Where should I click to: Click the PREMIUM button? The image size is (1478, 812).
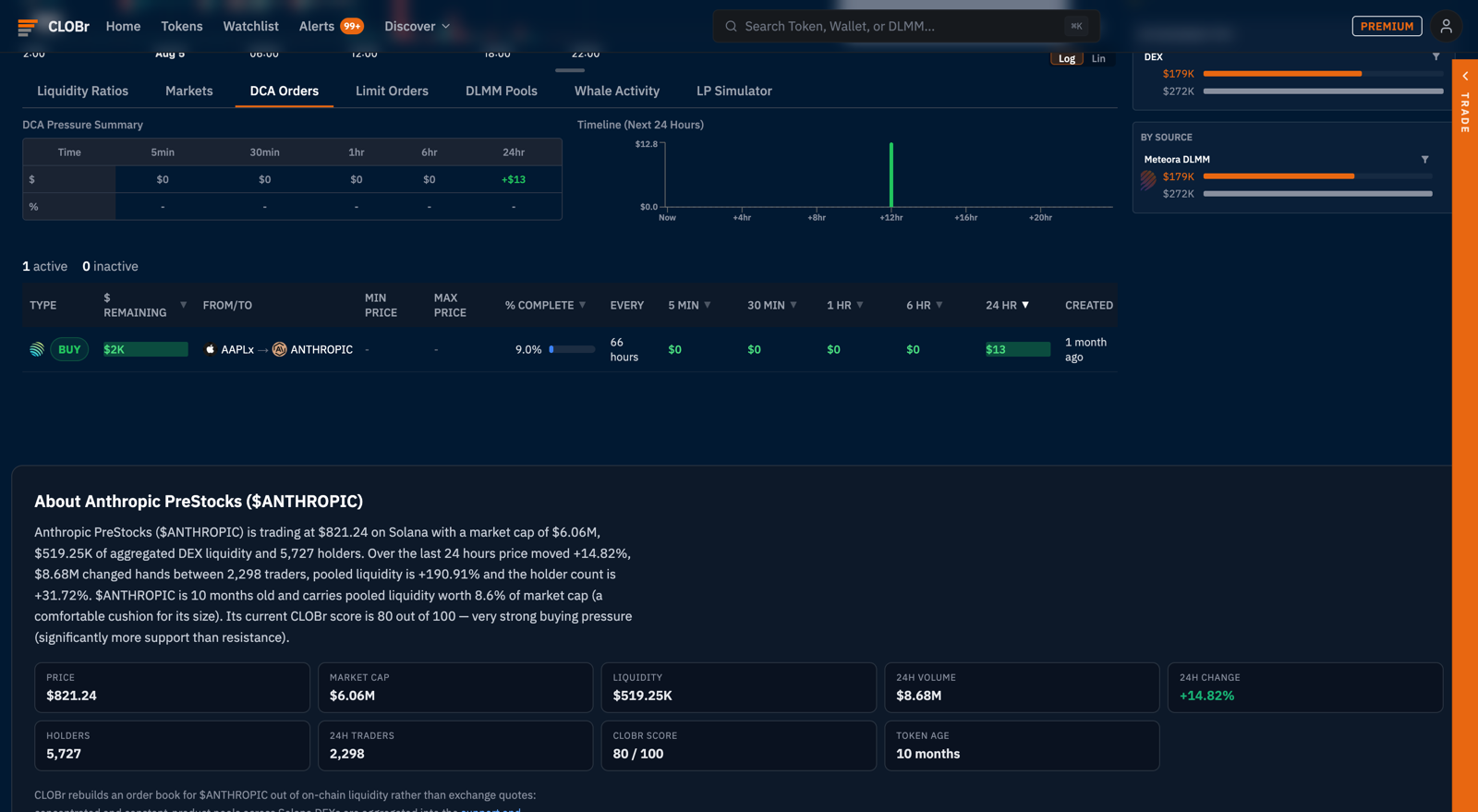tap(1387, 26)
